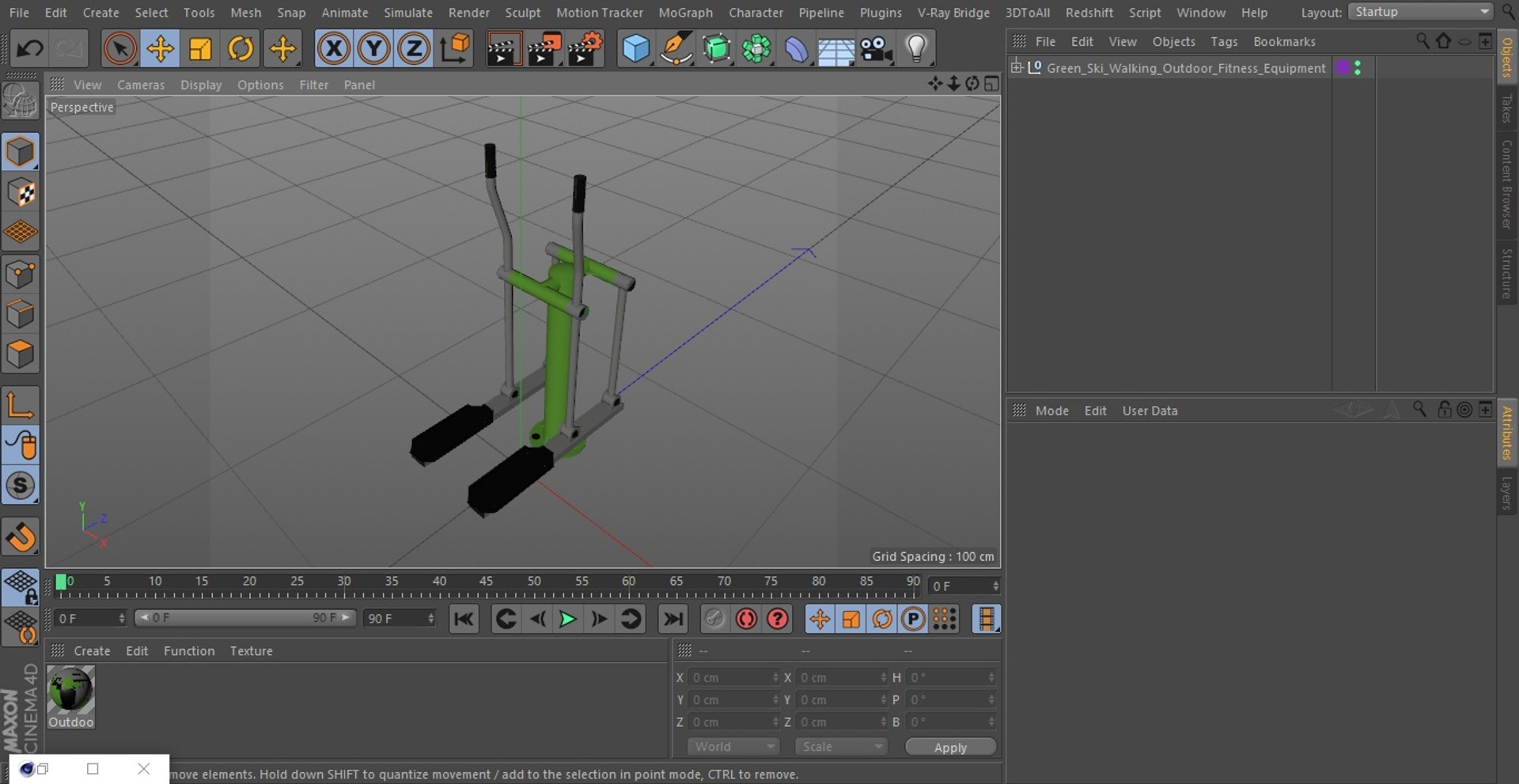Image resolution: width=1519 pixels, height=784 pixels.
Task: Add a Subdivision Surface generator
Action: pyautogui.click(x=717, y=49)
